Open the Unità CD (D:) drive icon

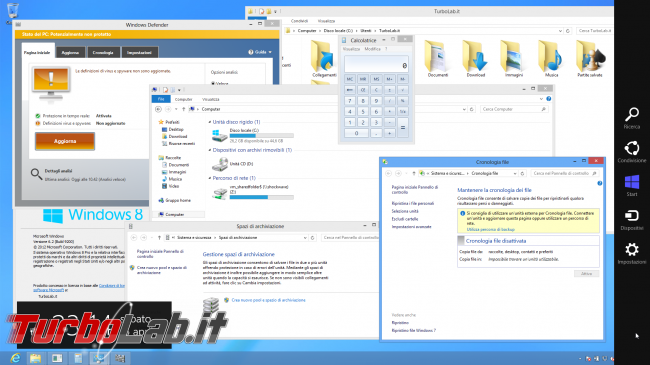pos(219,164)
